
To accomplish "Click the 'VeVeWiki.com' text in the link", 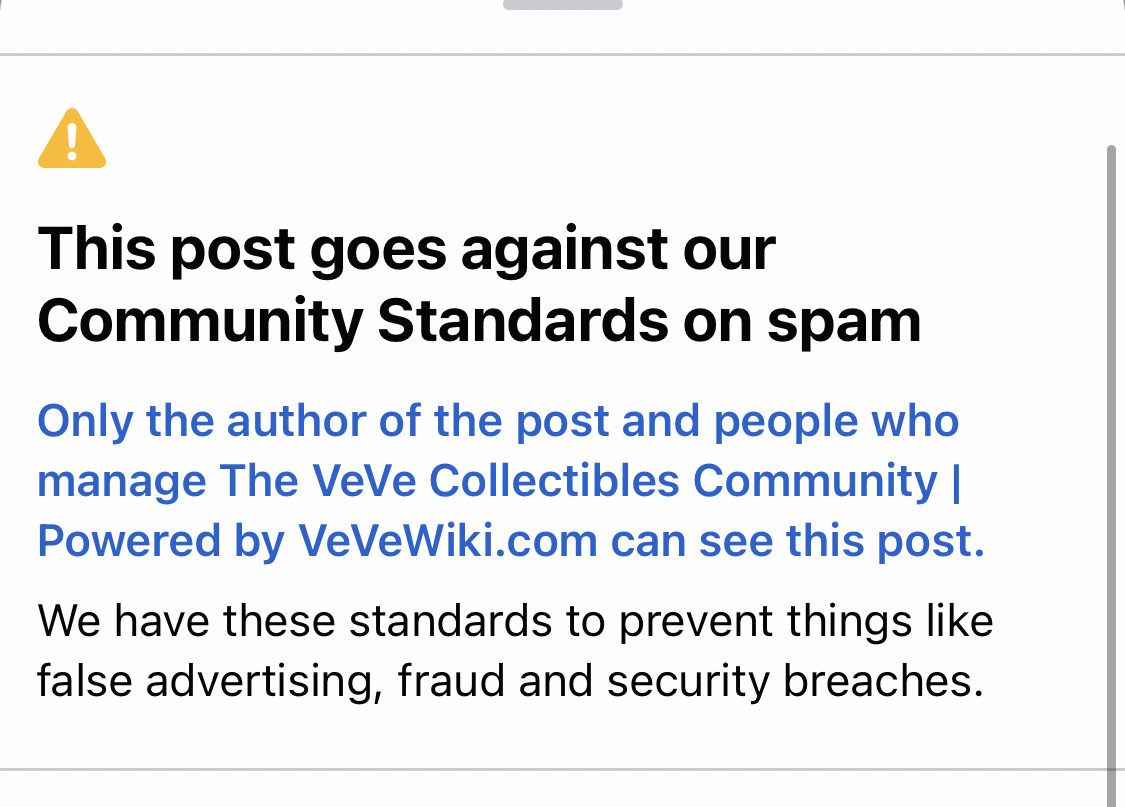I will tap(448, 540).
